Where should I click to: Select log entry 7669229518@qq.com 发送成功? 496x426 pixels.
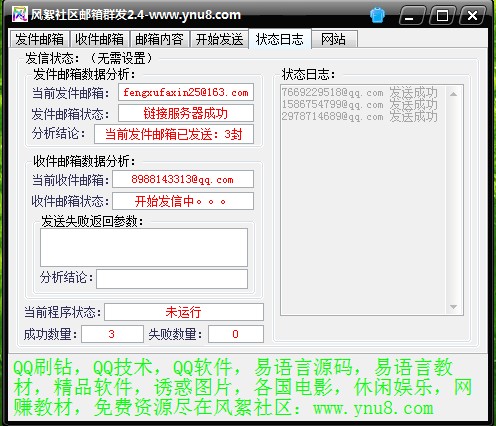tap(359, 92)
